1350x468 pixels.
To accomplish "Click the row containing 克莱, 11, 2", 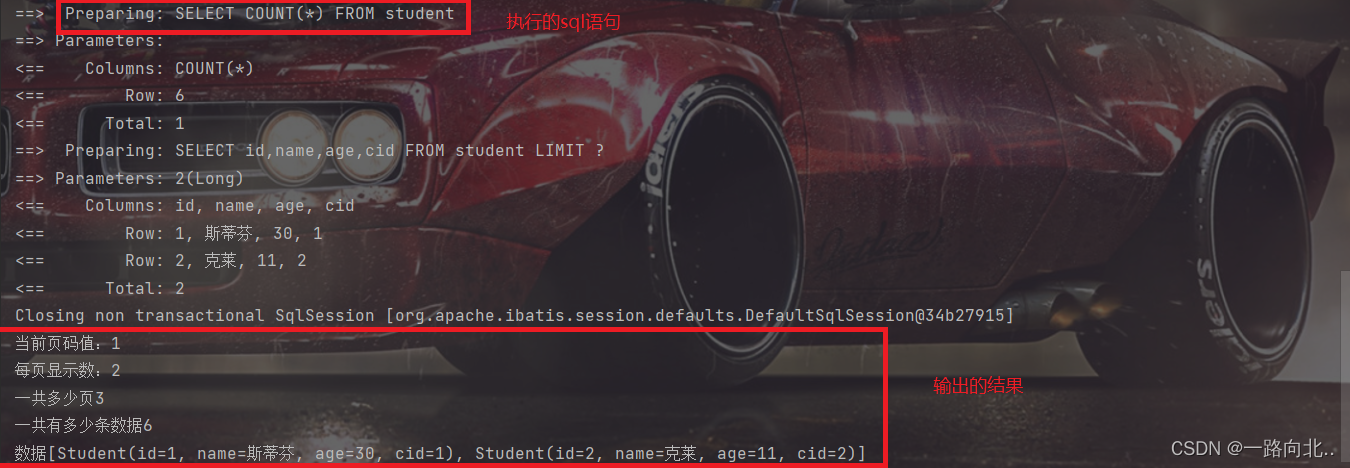I will [161, 260].
